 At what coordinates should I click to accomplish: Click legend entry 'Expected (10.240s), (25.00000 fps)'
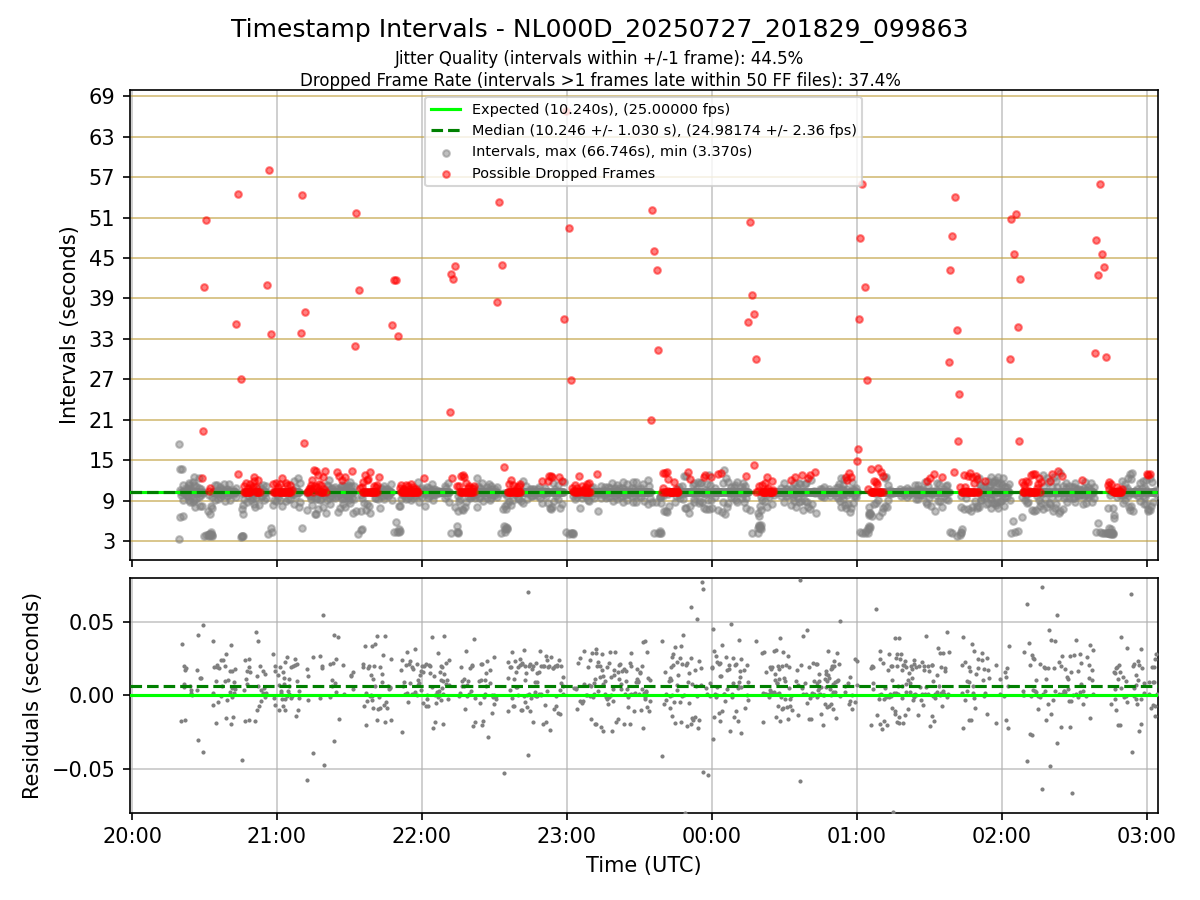pos(601,109)
